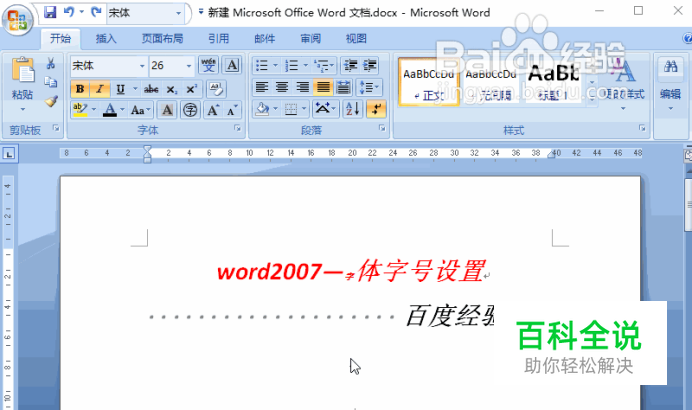Justify text alignment
The image size is (692, 410).
point(323,87)
